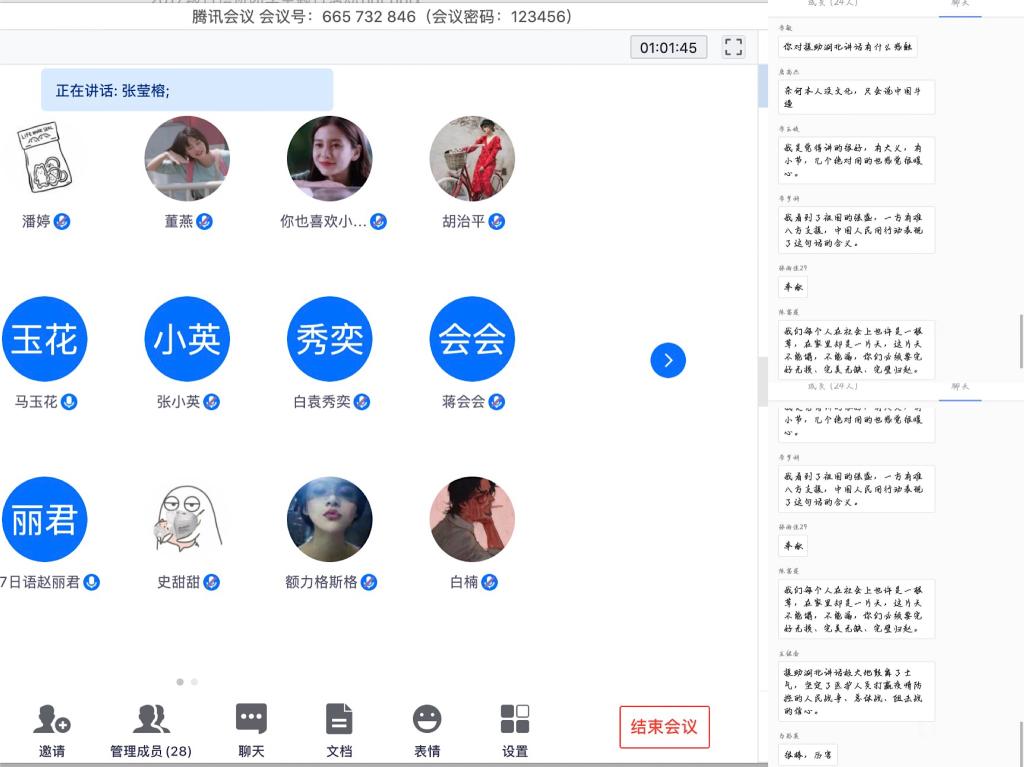Image resolution: width=1024 pixels, height=767 pixels.
Task: Toggle 白楠's microphone
Action: [x=490, y=582]
